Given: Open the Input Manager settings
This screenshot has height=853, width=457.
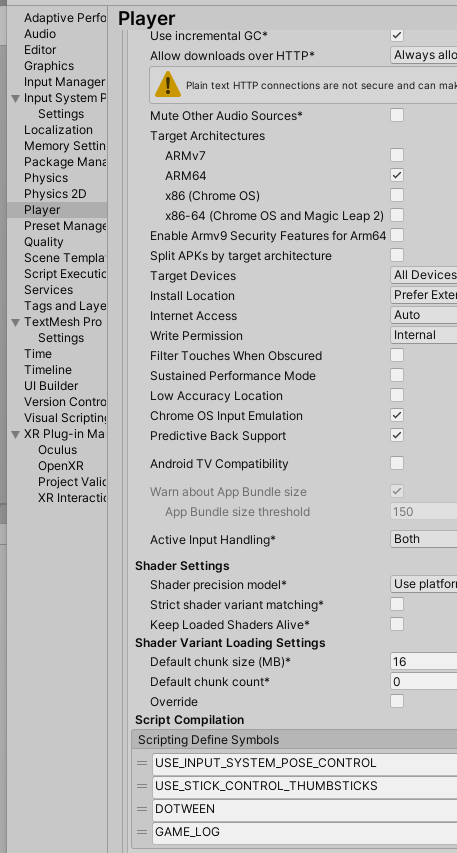Looking at the screenshot, I should [64, 82].
